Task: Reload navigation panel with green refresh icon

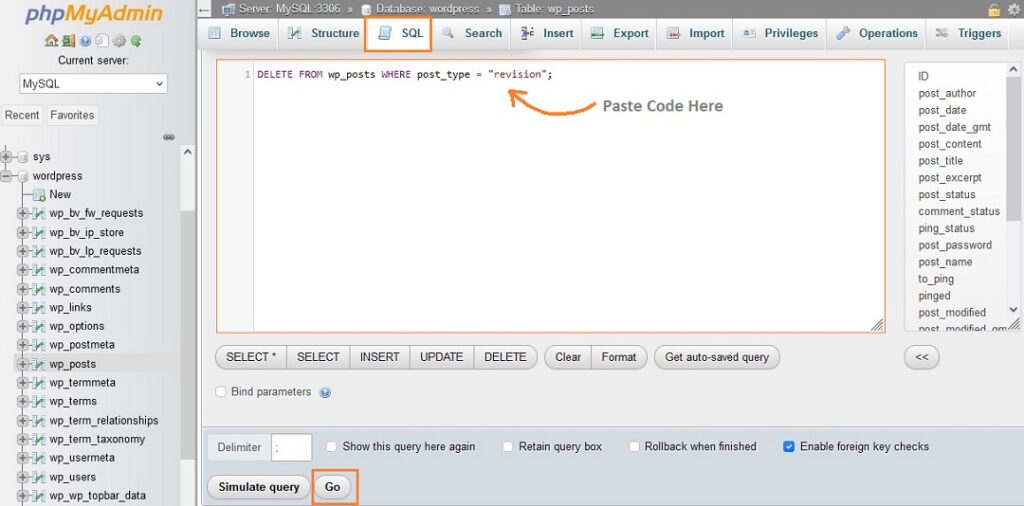Action: tap(136, 40)
